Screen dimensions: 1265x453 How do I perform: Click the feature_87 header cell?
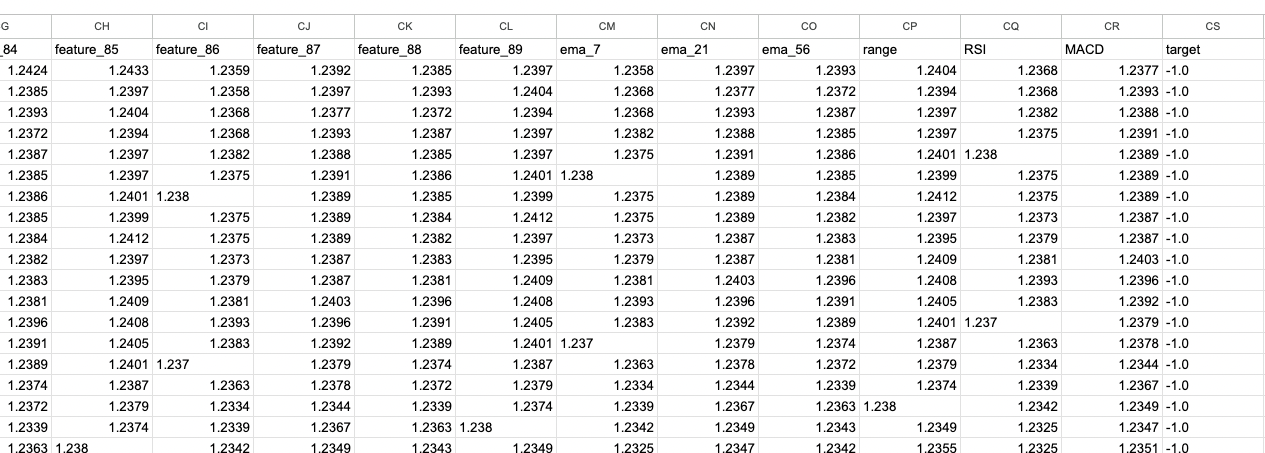tap(304, 48)
